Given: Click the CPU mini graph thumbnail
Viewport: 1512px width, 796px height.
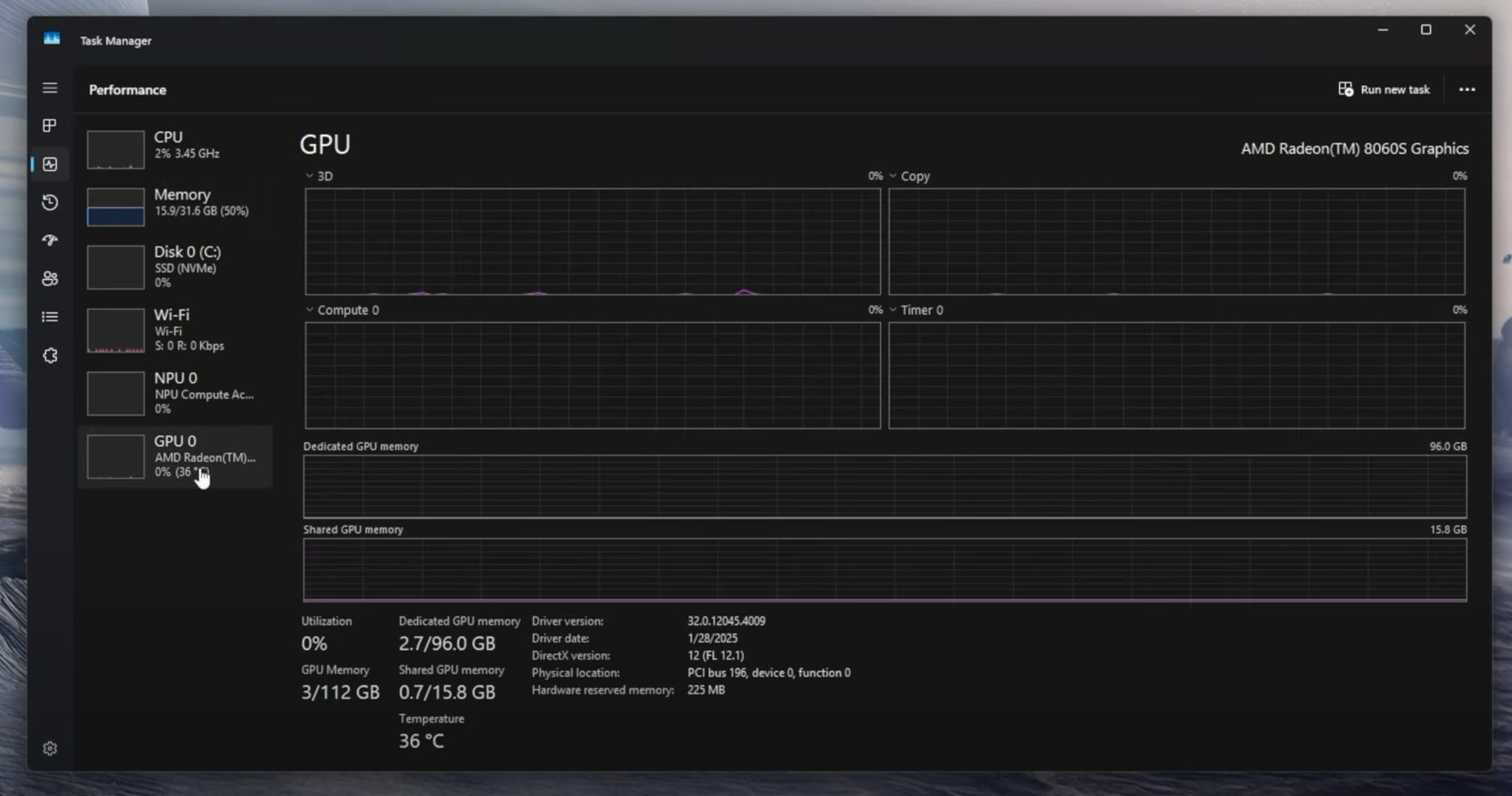Looking at the screenshot, I should [x=116, y=150].
